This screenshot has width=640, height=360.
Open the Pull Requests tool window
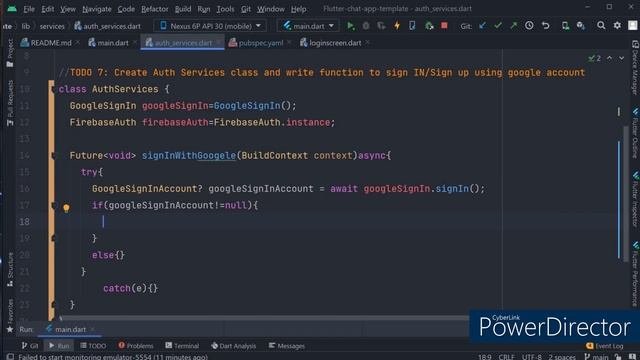click(x=10, y=103)
